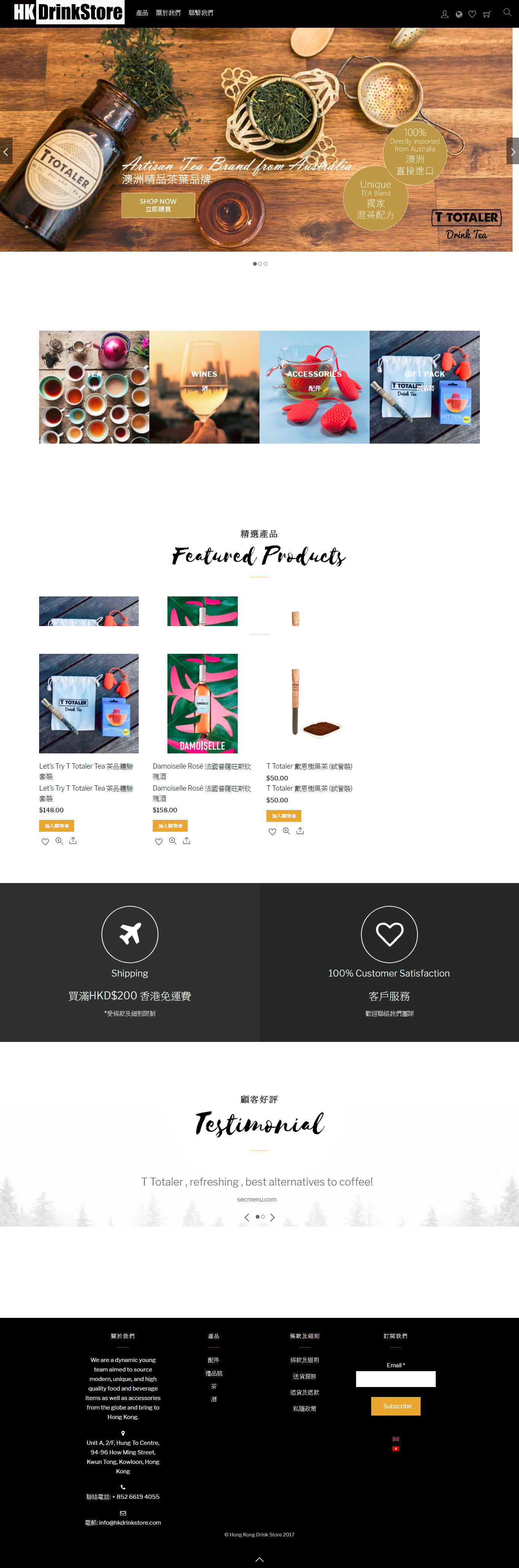Open the wishlist heart icon in header
Image resolution: width=519 pixels, height=1568 pixels.
click(472, 14)
